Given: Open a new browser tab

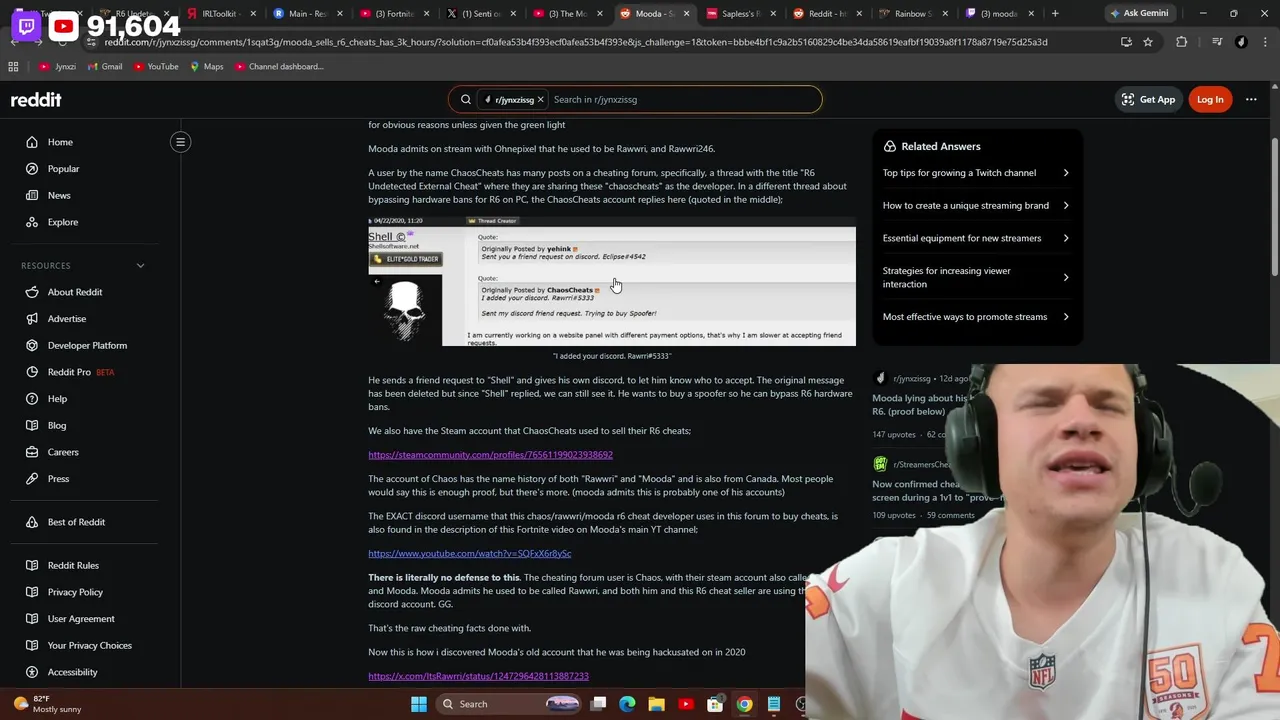Looking at the screenshot, I should pos(1055,14).
